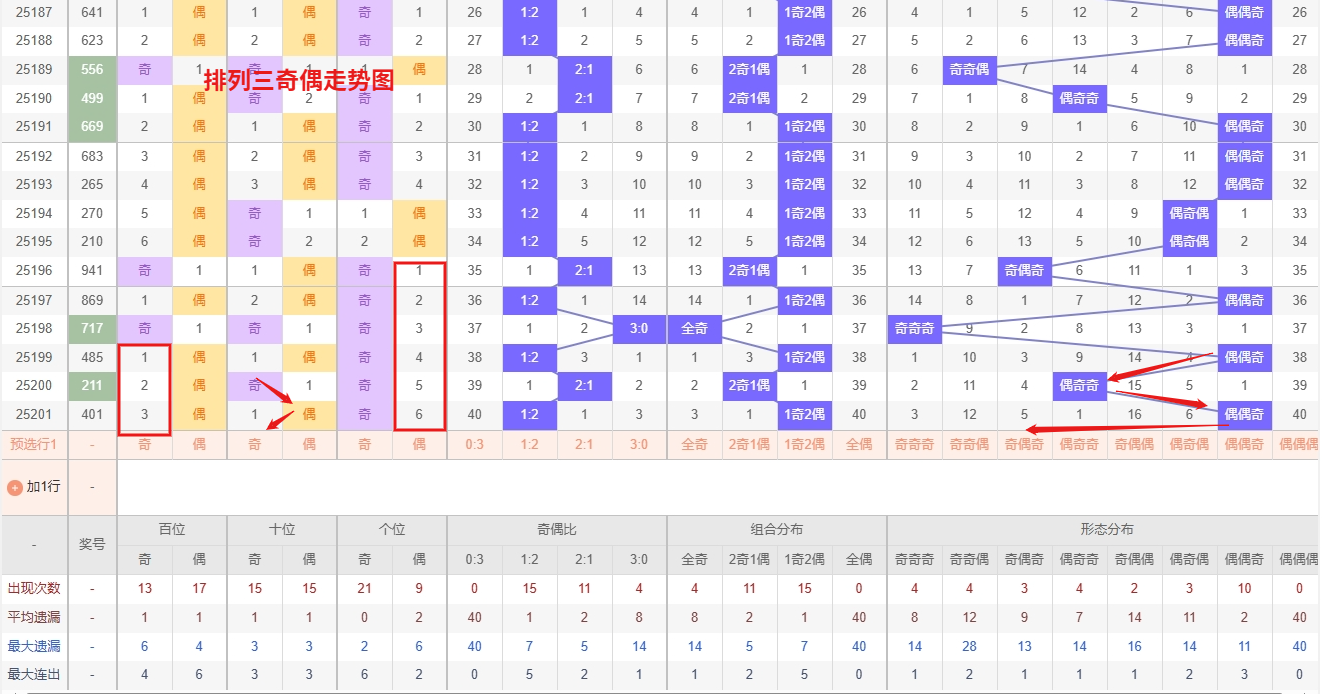Viewport: 1322px width, 694px height.
Task: Toggle 全奇 in the 预选行1 row
Action: (x=695, y=445)
